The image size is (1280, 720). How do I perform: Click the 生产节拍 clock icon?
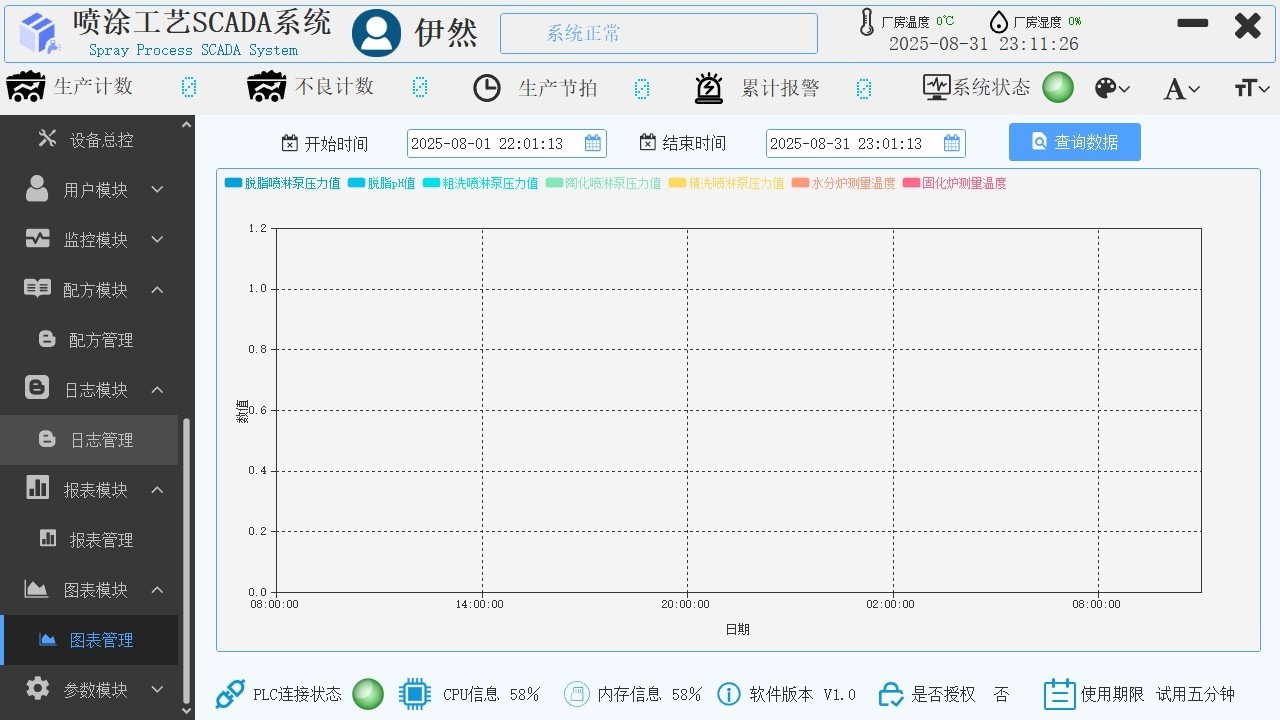click(x=487, y=88)
